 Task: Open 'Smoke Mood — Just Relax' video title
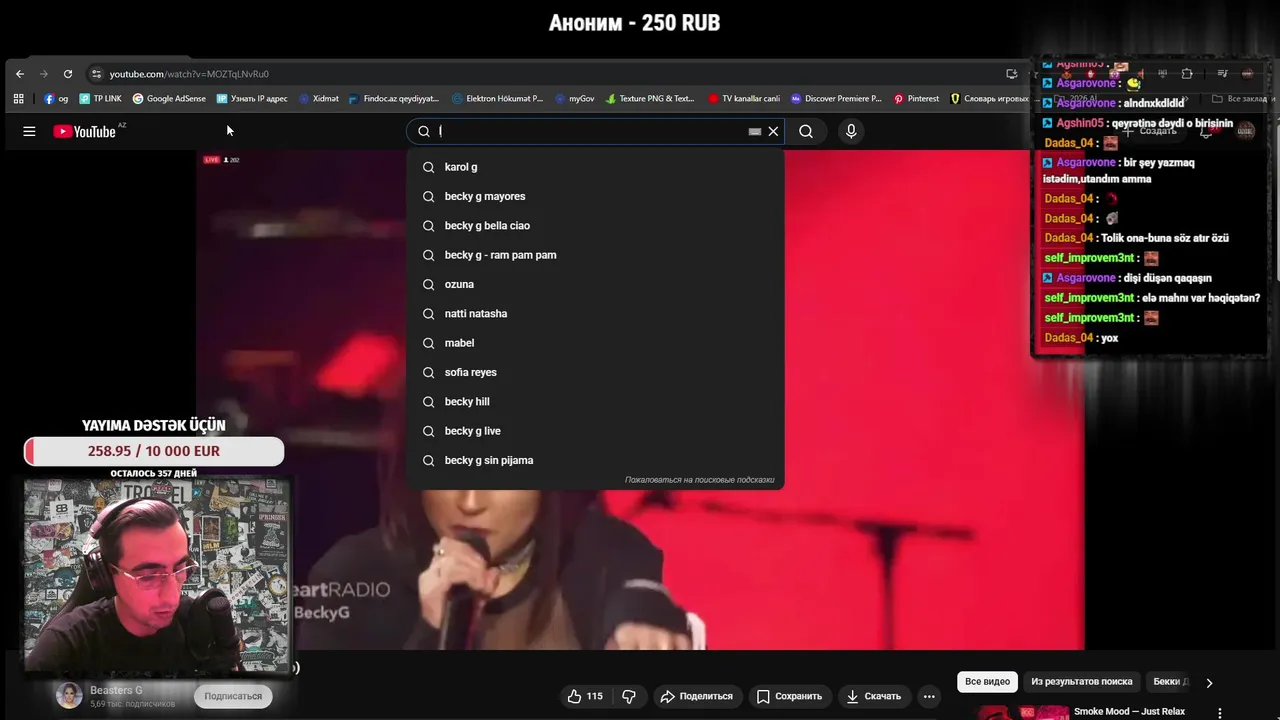[1129, 712]
